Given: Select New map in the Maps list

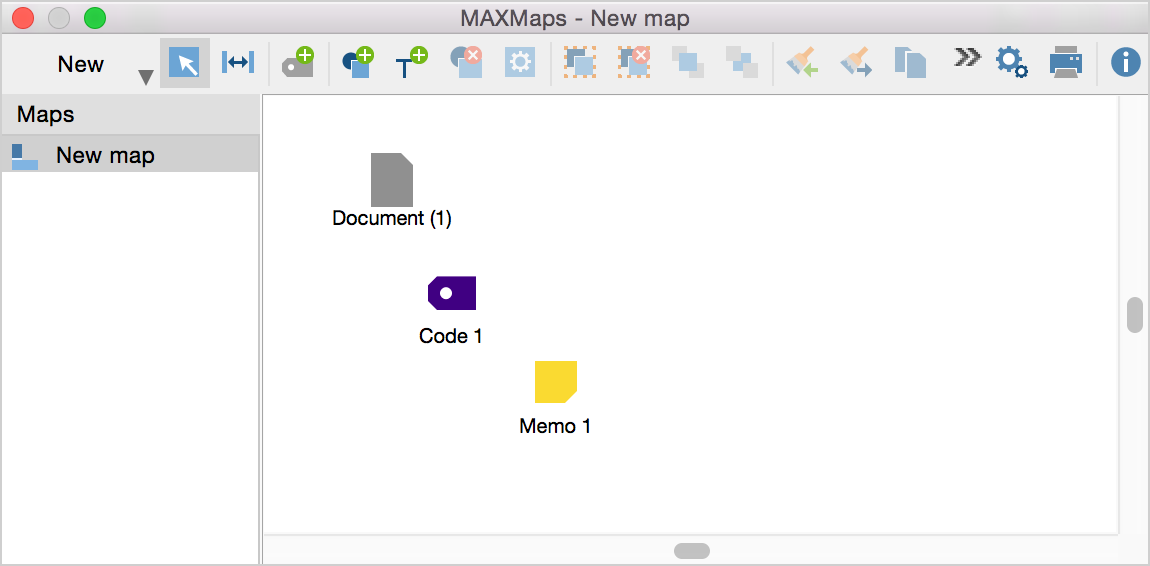Looking at the screenshot, I should pyautogui.click(x=130, y=155).
